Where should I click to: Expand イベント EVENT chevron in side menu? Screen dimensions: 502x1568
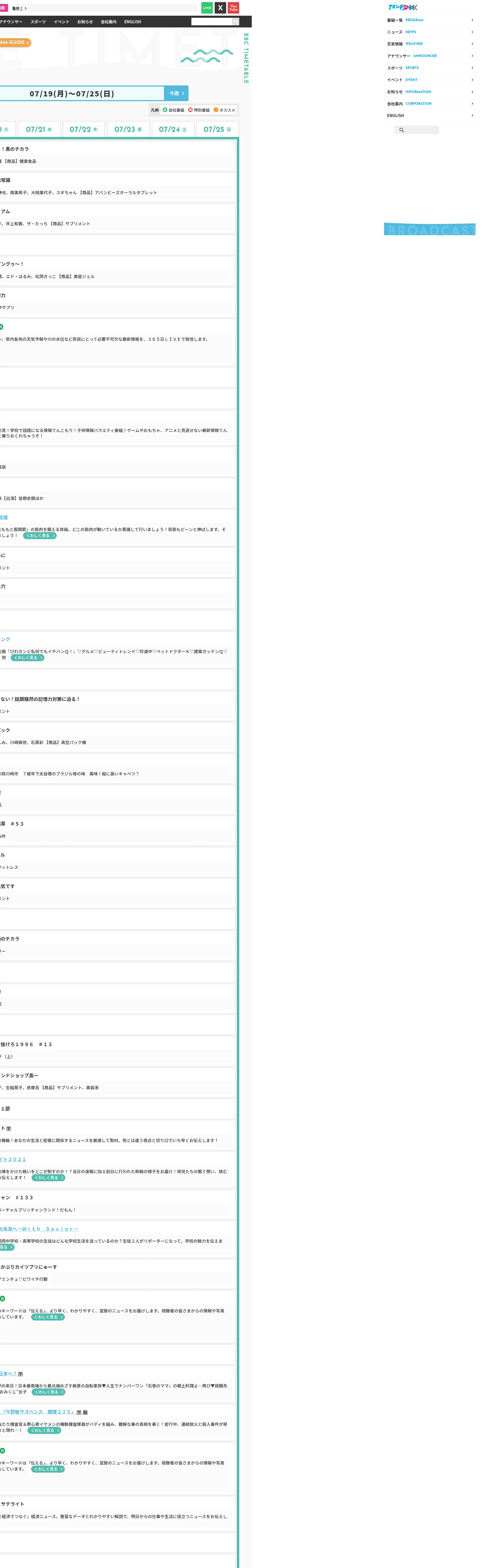tap(472, 80)
